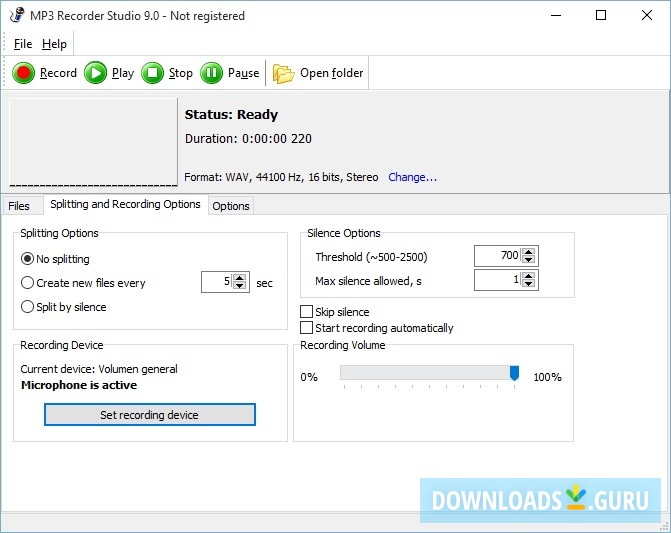Click the Set recording device button

click(150, 415)
